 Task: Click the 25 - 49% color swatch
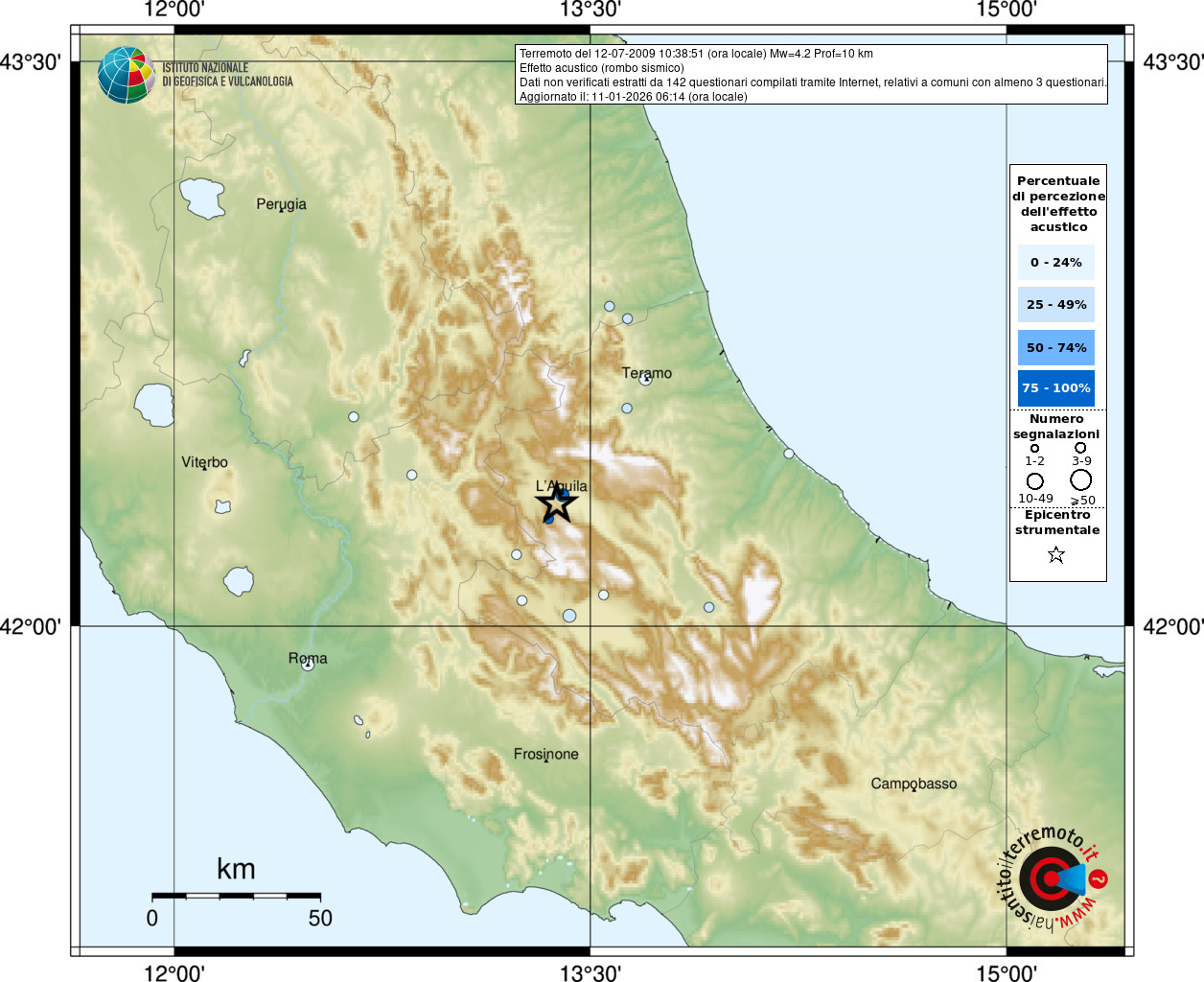1056,304
